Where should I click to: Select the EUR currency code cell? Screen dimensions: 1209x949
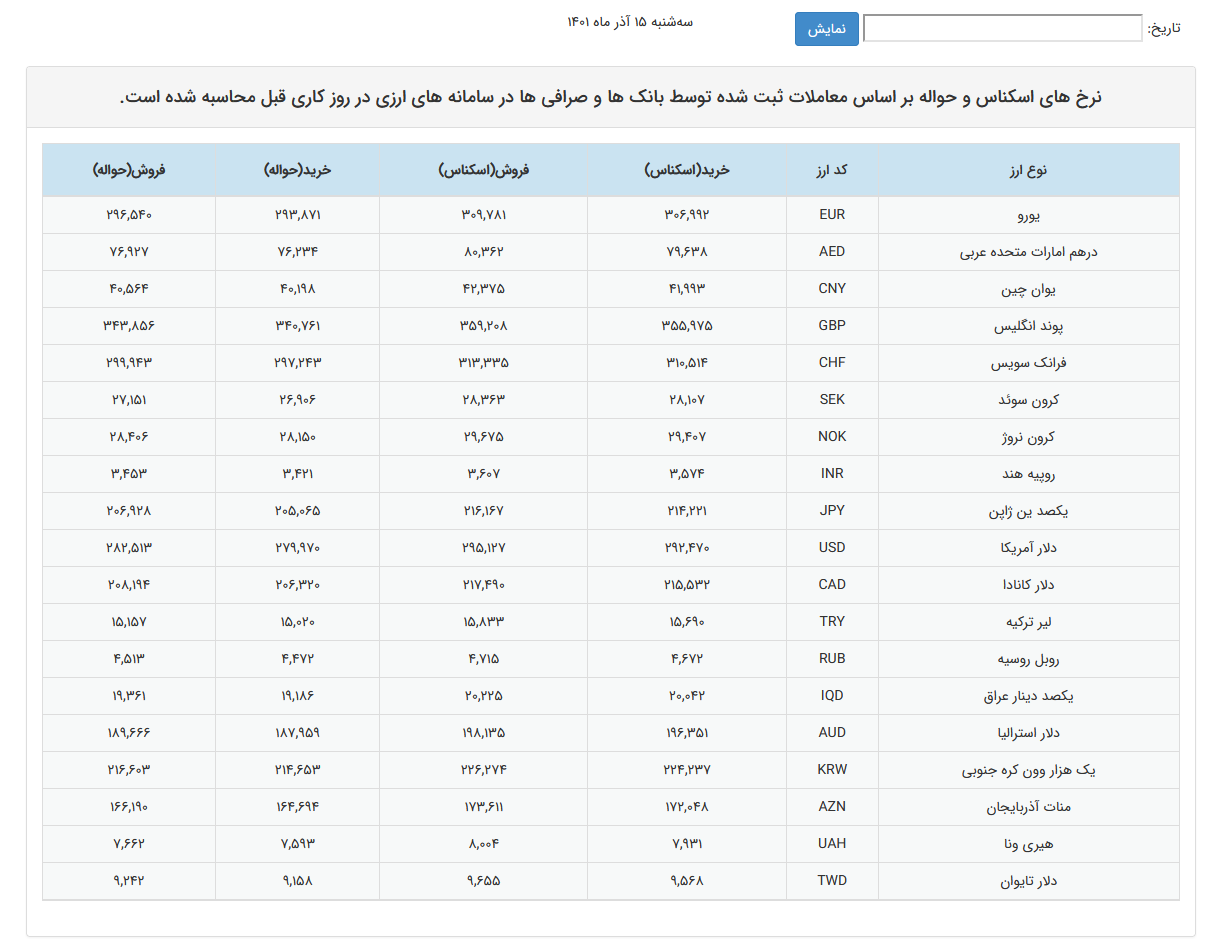pos(832,215)
